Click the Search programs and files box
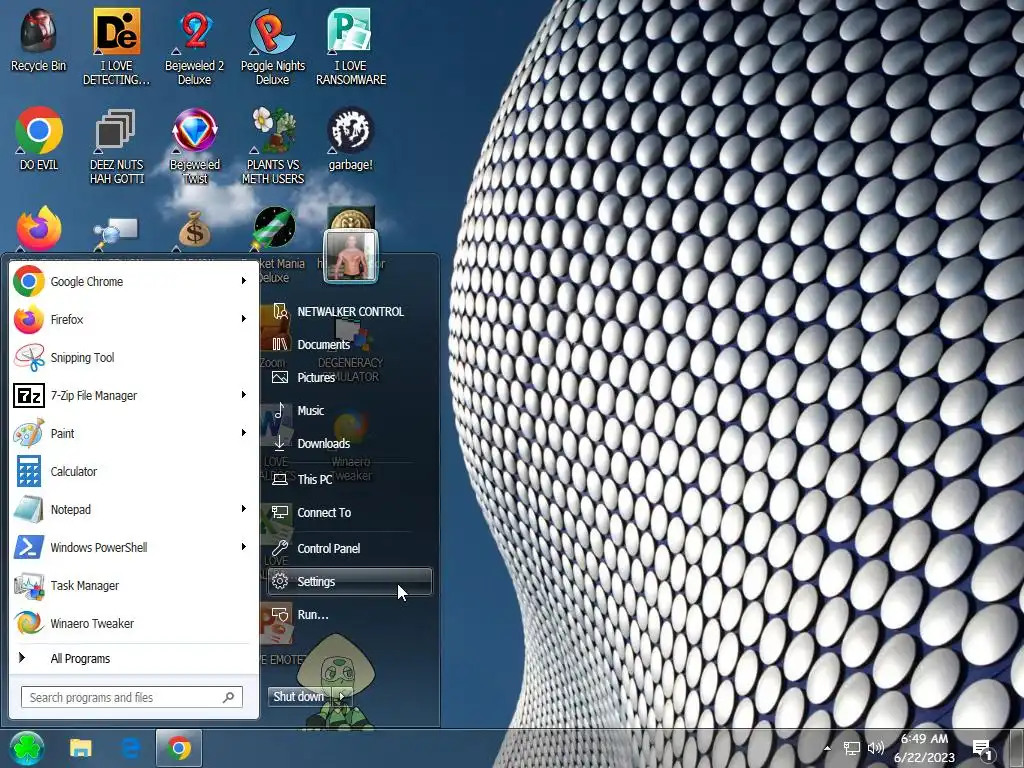 point(132,697)
